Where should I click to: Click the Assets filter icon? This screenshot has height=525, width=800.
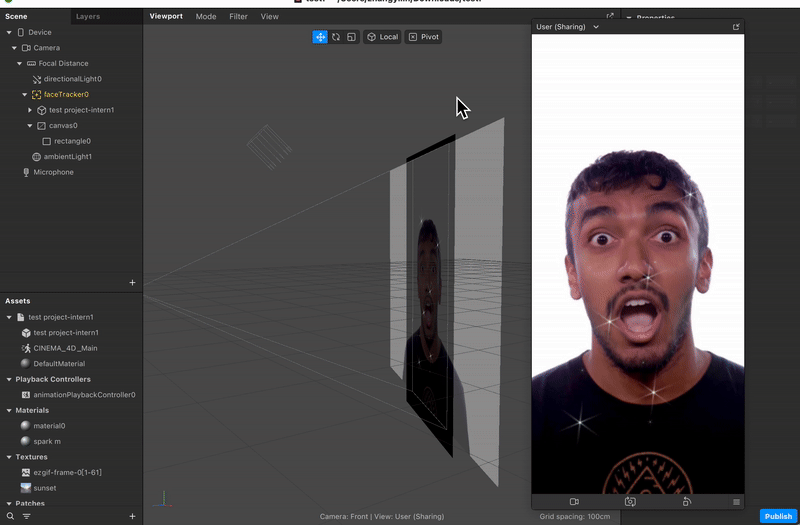[x=26, y=516]
